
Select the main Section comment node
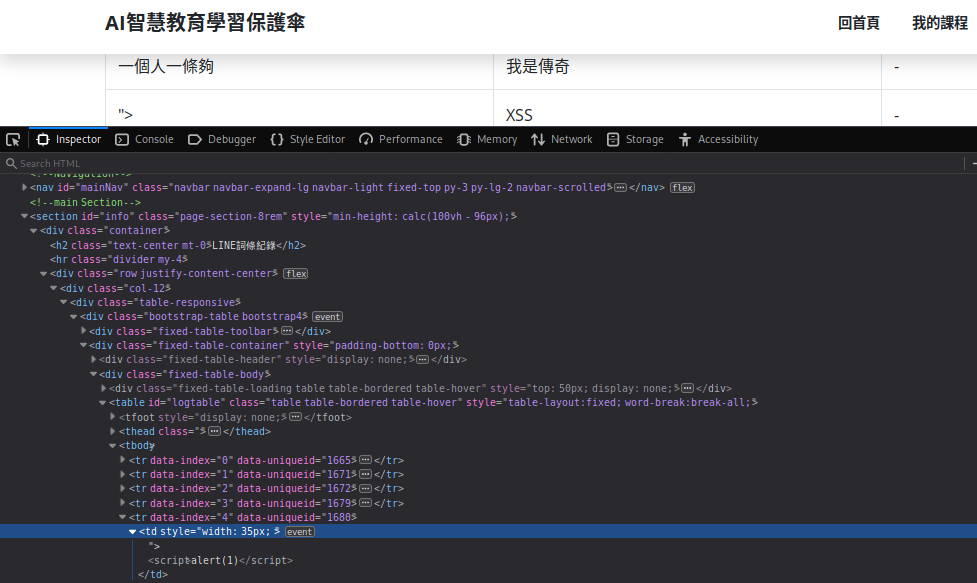click(x=85, y=202)
